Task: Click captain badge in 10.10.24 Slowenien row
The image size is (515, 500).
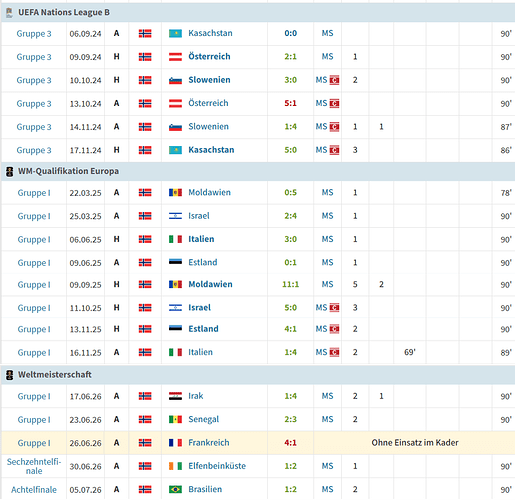Action: pyautogui.click(x=334, y=80)
